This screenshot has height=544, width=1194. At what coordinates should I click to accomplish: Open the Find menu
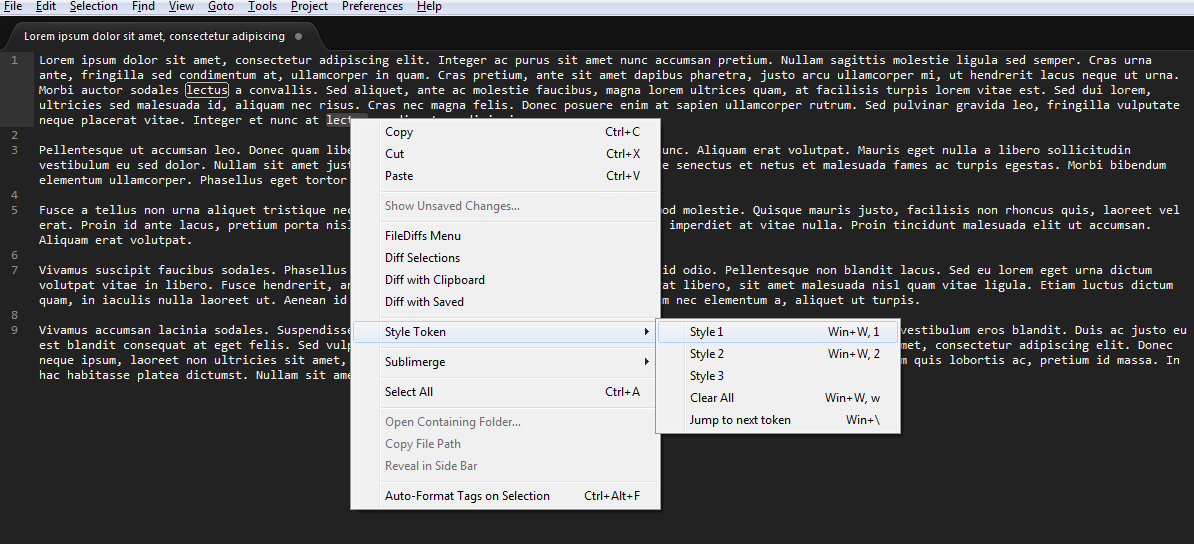[x=142, y=6]
